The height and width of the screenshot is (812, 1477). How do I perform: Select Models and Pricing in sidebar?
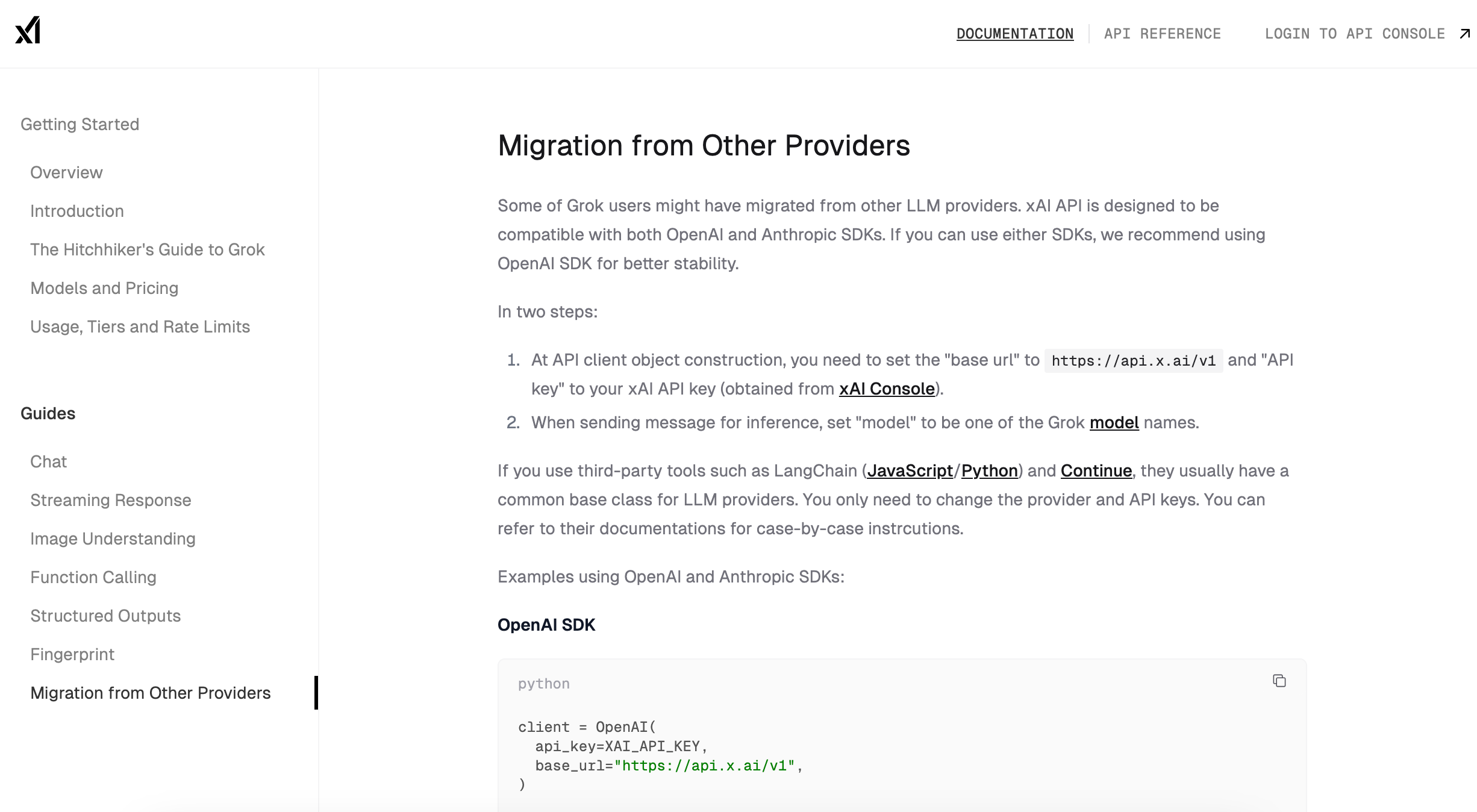pyautogui.click(x=104, y=289)
